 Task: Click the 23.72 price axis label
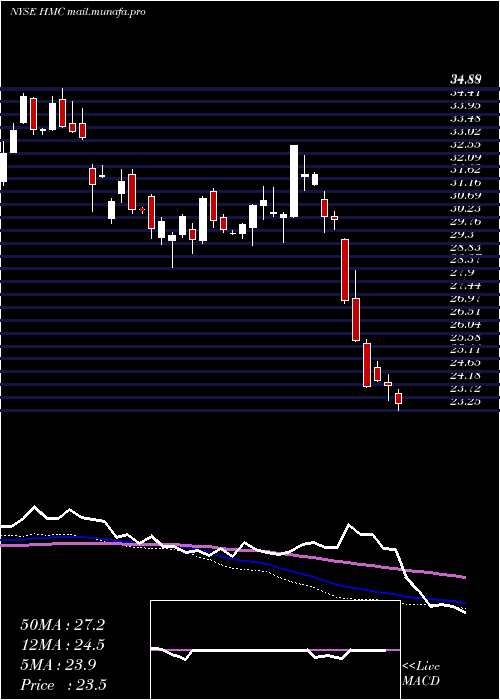[x=466, y=389]
